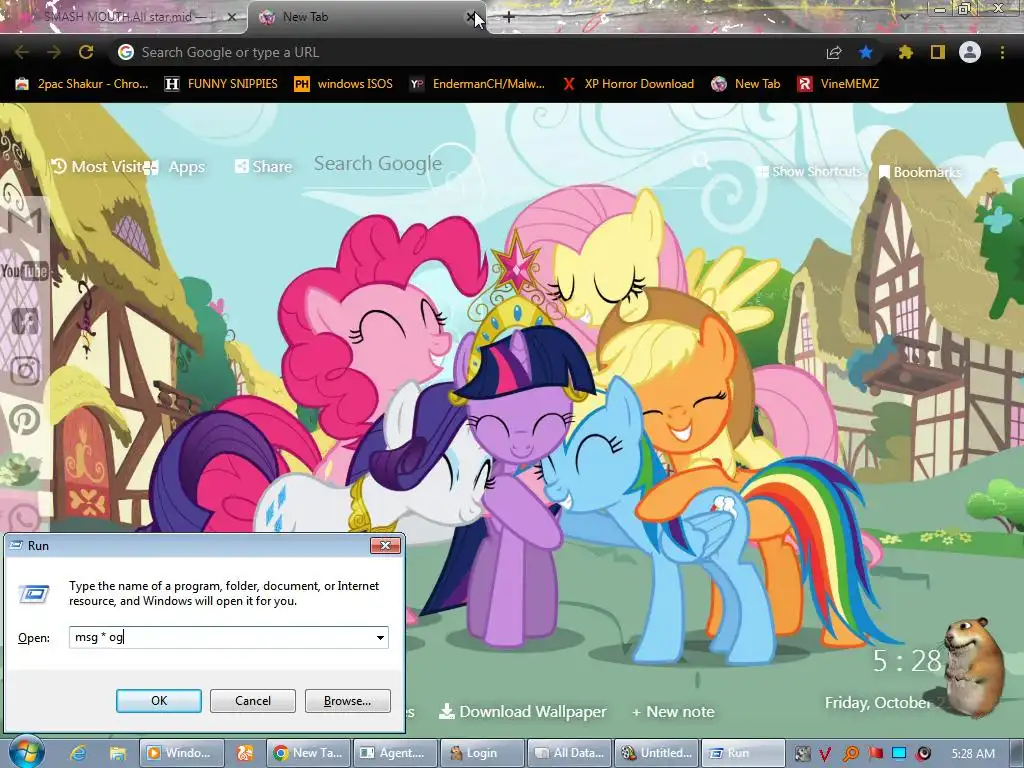Go forward in Chrome
The image size is (1024, 768).
[54, 52]
